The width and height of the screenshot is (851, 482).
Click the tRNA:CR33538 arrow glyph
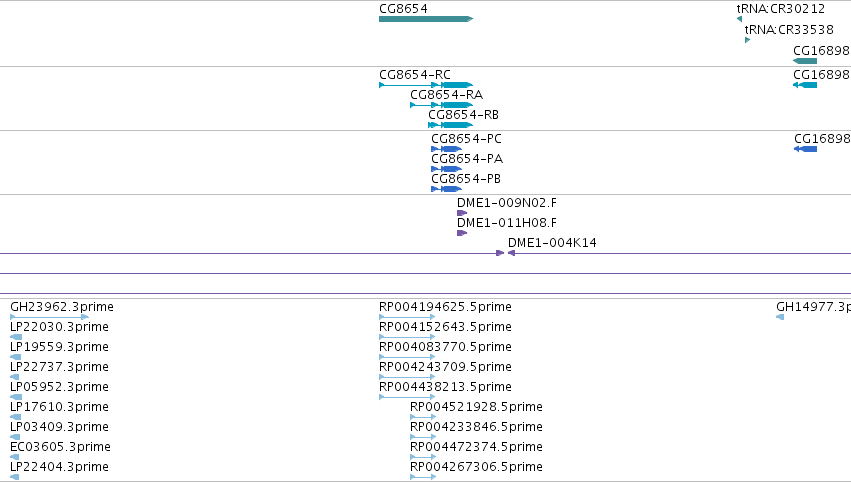click(x=747, y=40)
